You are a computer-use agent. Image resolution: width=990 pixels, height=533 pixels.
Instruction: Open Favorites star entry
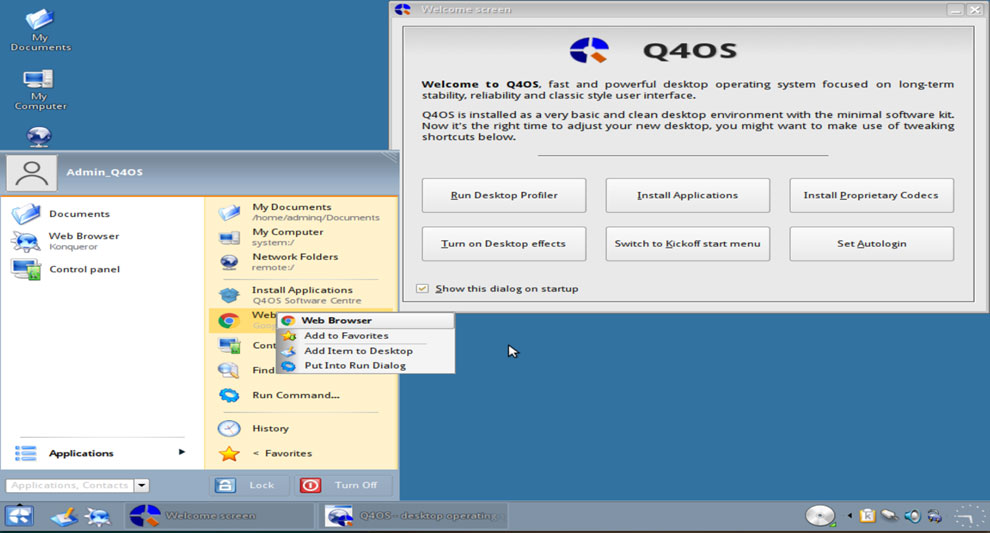tap(265, 453)
